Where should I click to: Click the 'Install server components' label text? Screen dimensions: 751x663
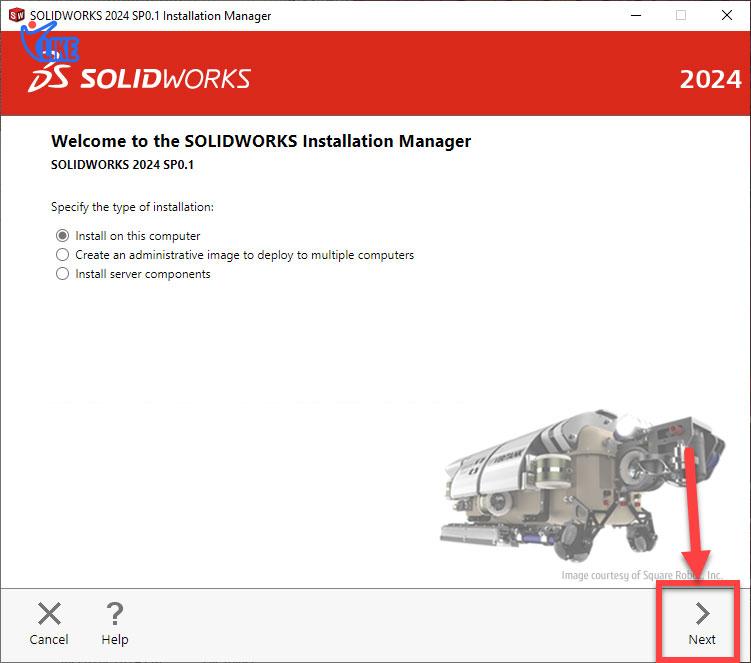pyautogui.click(x=143, y=274)
